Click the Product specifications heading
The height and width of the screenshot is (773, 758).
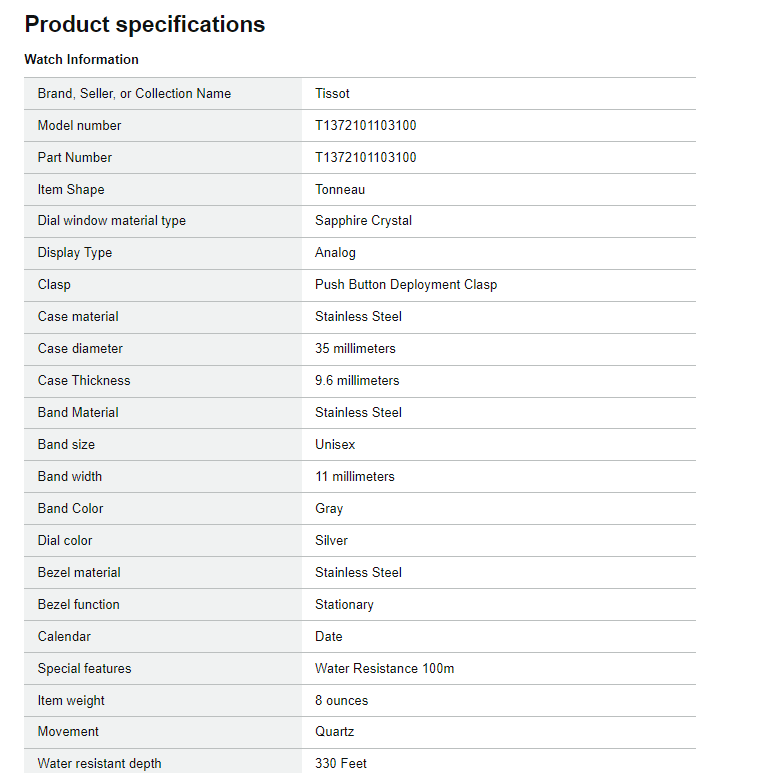tap(144, 25)
